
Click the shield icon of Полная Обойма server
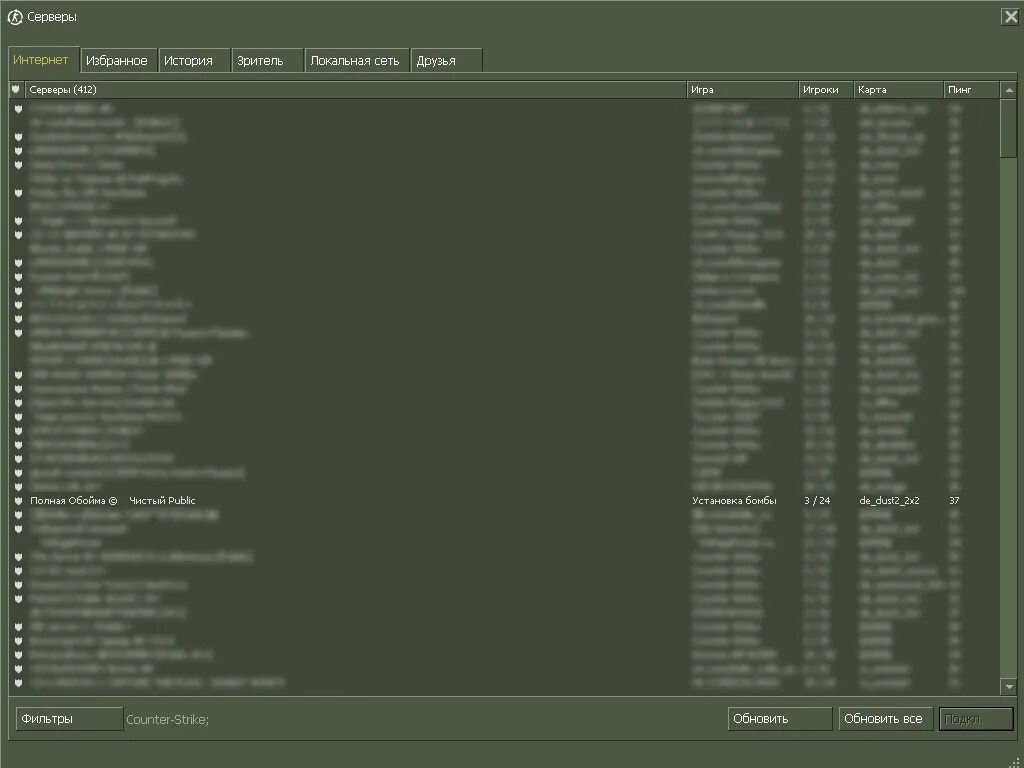(x=18, y=501)
